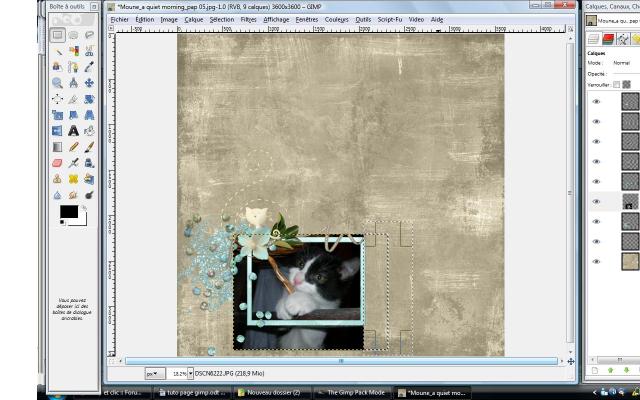Viewport: 640px width, 400px height.
Task: Select the Paintbrush tool
Action: (89, 147)
